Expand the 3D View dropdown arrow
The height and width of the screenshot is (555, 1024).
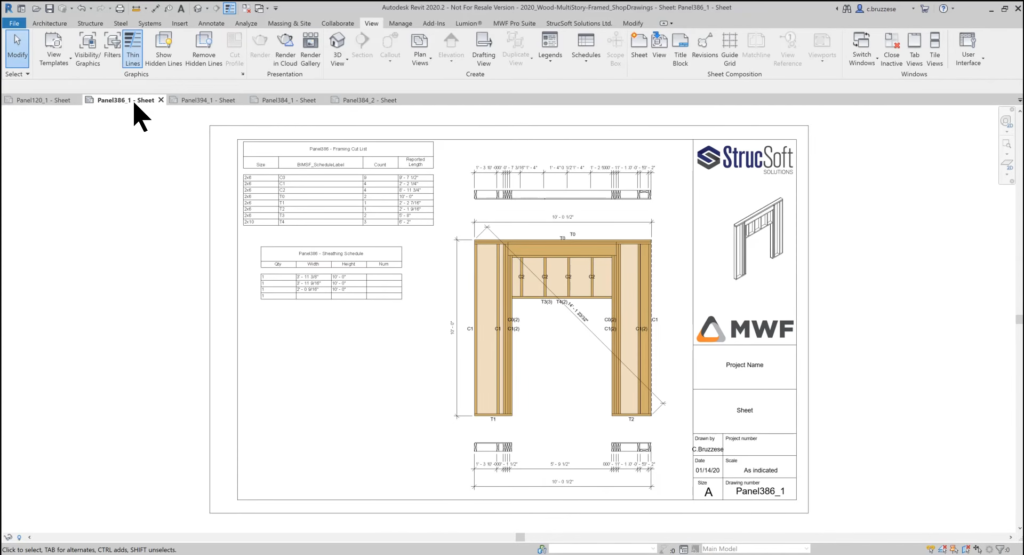[x=347, y=59]
